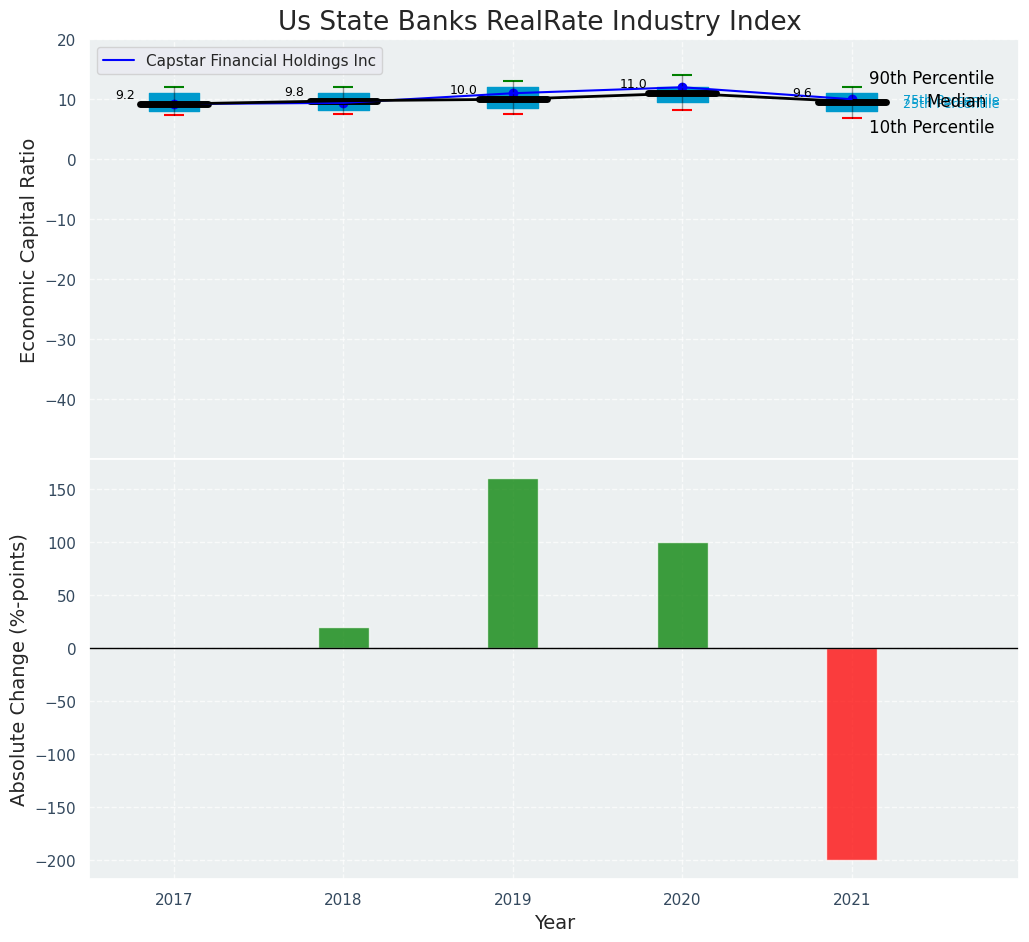Select the 2021 tick on the Year axis
The image size is (1029, 942).
tap(851, 899)
